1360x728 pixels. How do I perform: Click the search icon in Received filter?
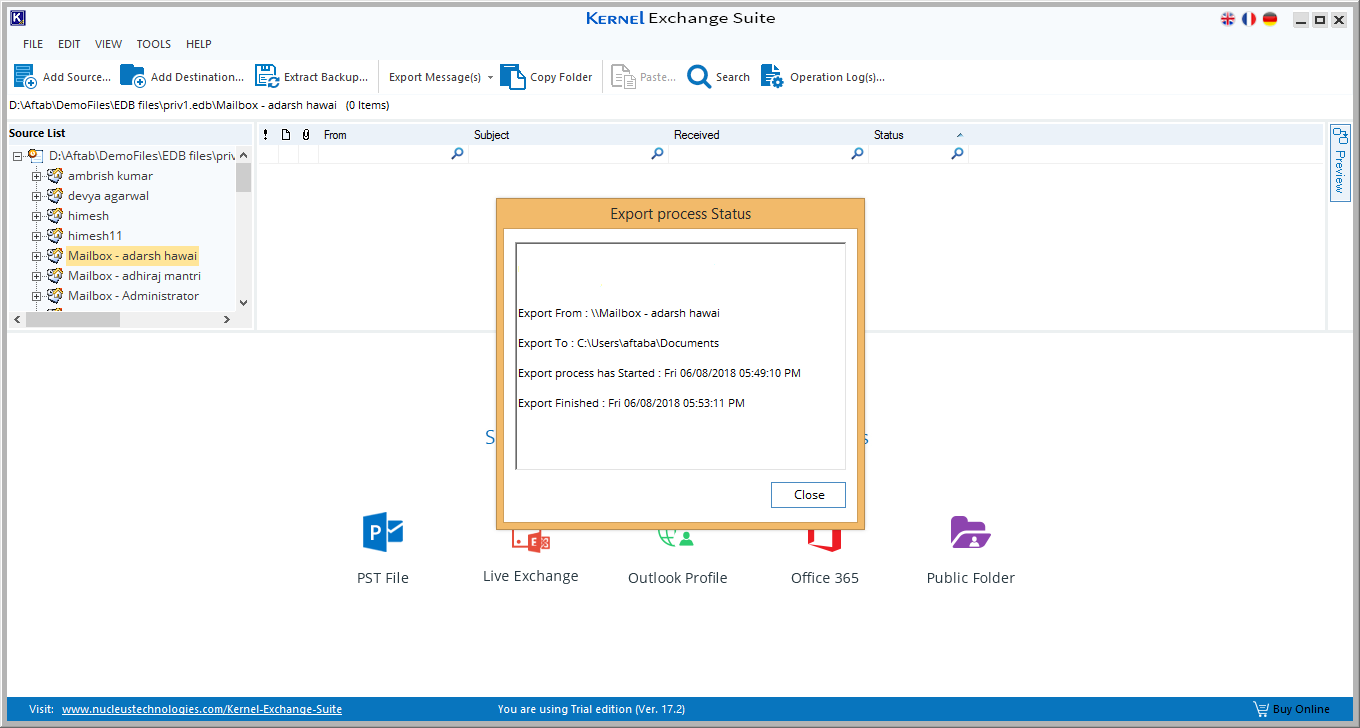[x=857, y=154]
